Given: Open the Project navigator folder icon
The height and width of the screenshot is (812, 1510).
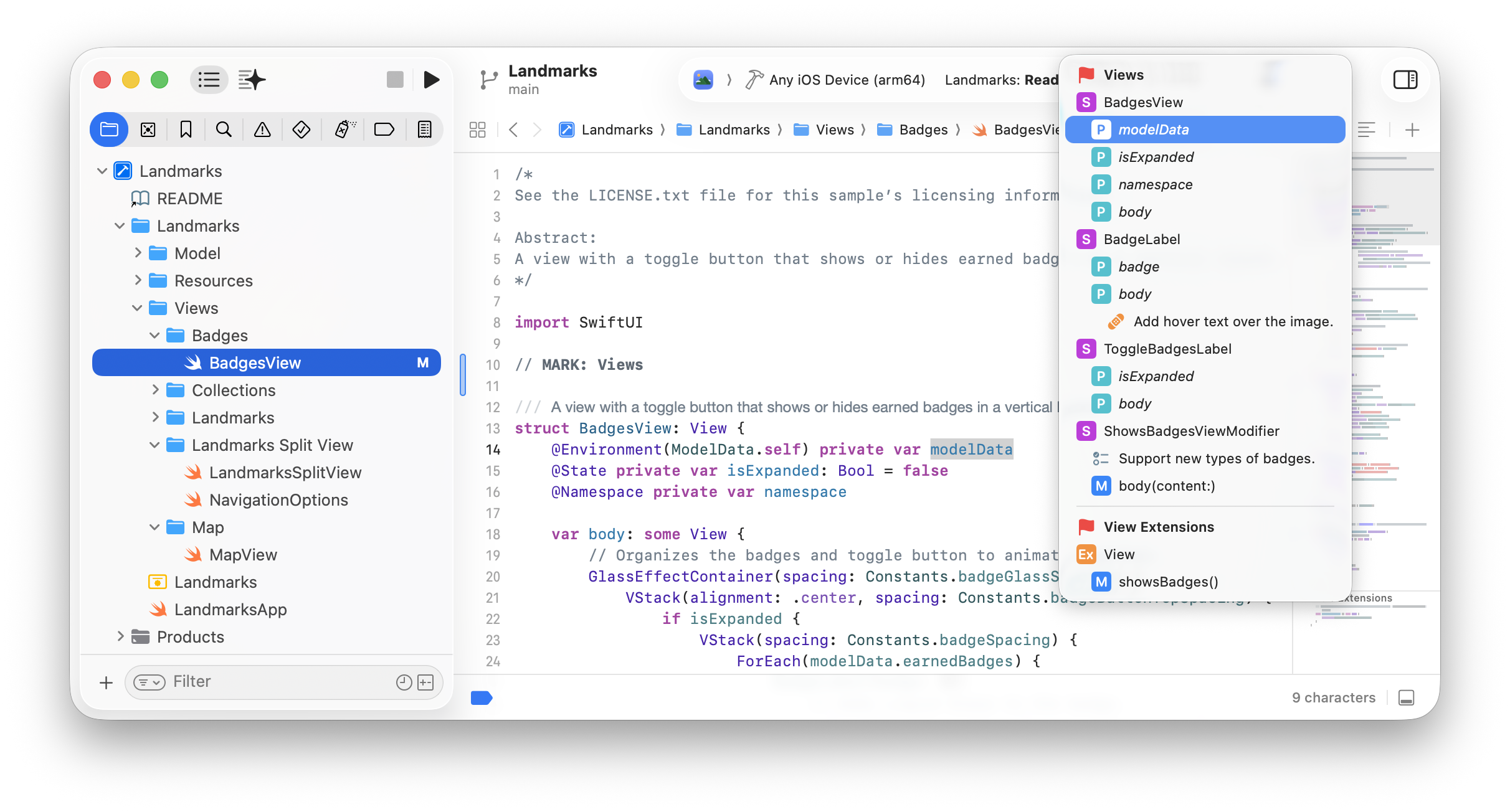Looking at the screenshot, I should coord(110,130).
